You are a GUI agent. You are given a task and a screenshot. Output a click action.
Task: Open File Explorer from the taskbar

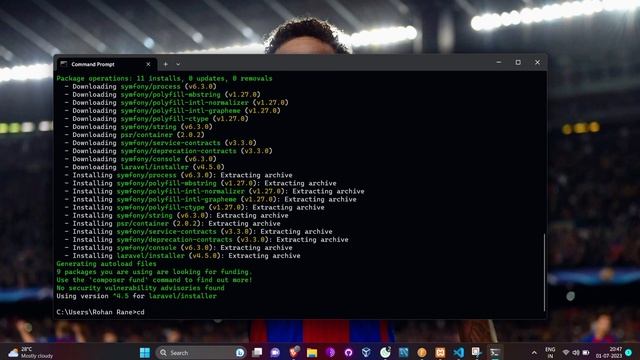pyautogui.click(x=312, y=353)
